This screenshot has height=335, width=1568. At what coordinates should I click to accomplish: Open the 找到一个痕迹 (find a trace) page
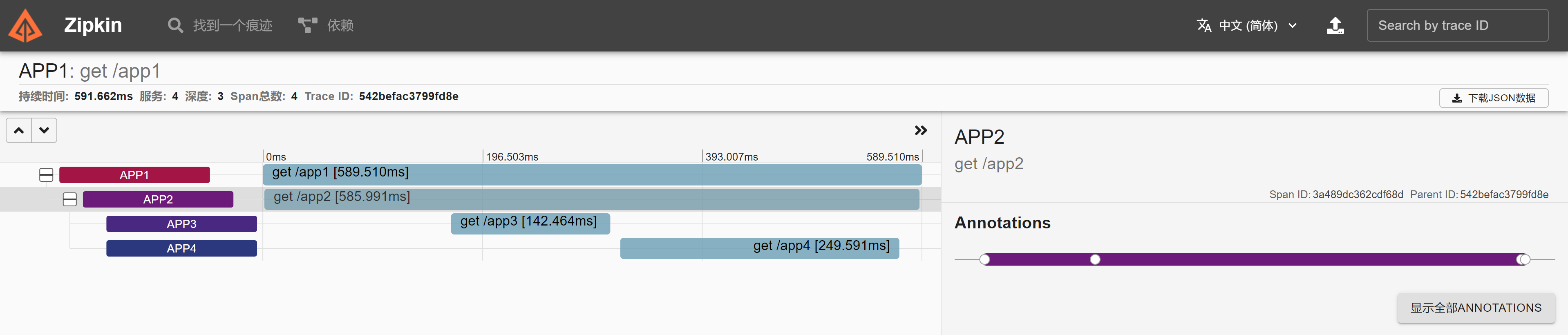point(220,26)
